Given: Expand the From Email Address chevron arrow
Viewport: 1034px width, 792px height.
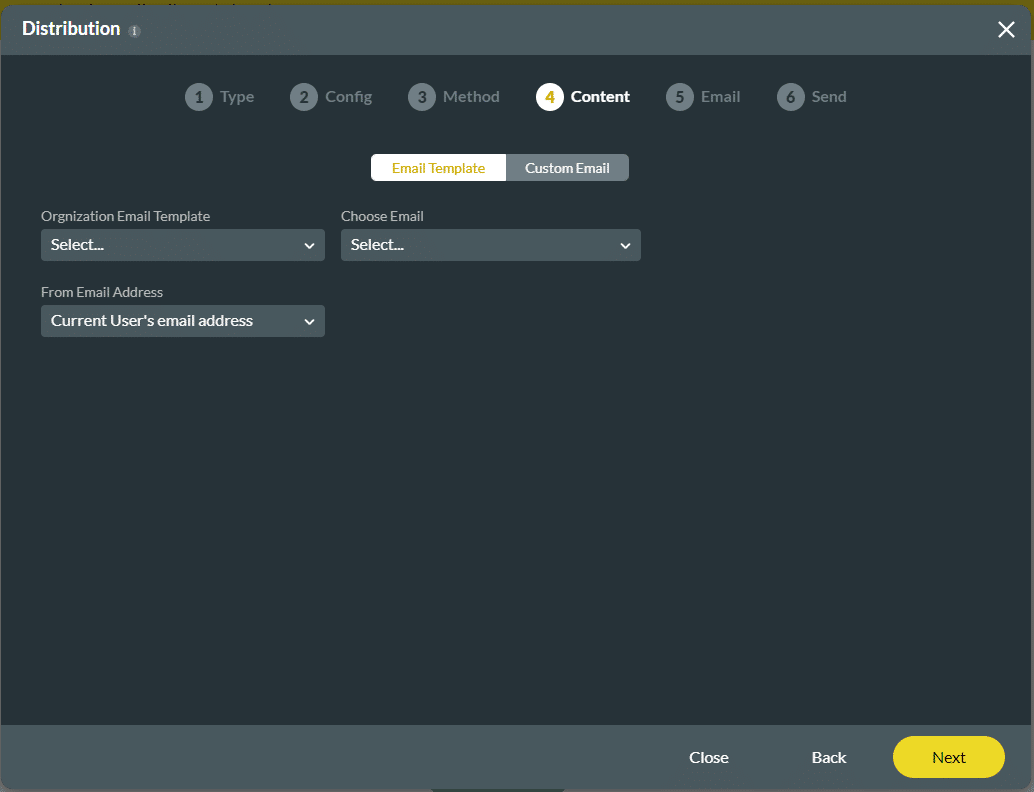Looking at the screenshot, I should pyautogui.click(x=309, y=321).
